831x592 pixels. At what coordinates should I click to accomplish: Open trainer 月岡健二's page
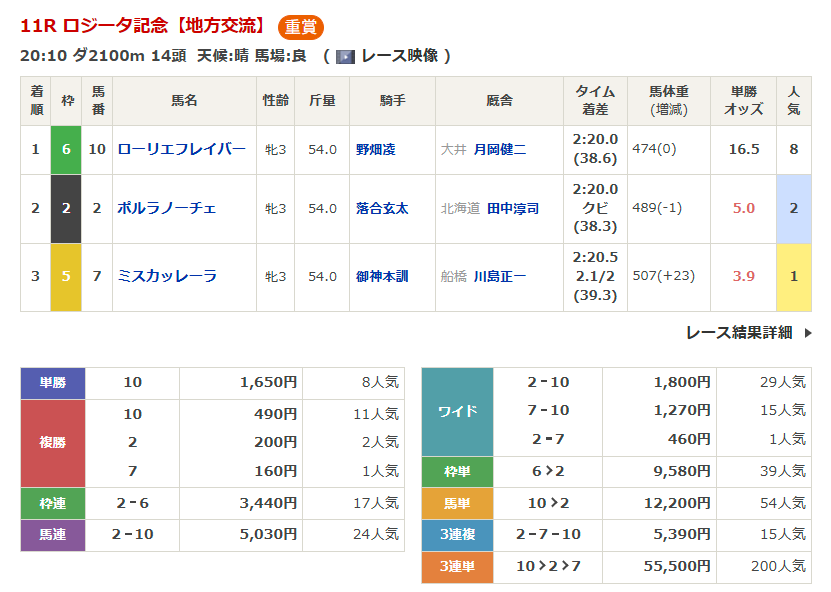pyautogui.click(x=499, y=149)
